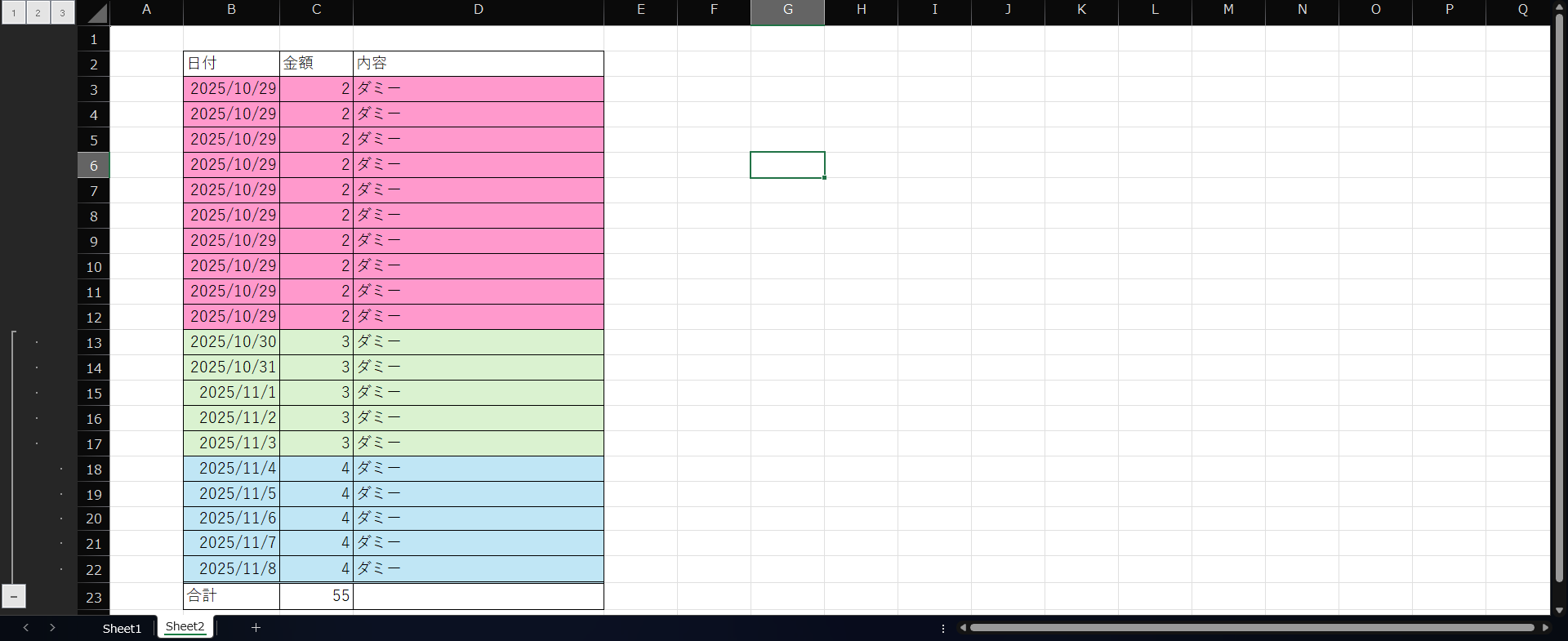The height and width of the screenshot is (641, 1568).
Task: Click previous sheet navigation arrow
Action: tap(26, 627)
